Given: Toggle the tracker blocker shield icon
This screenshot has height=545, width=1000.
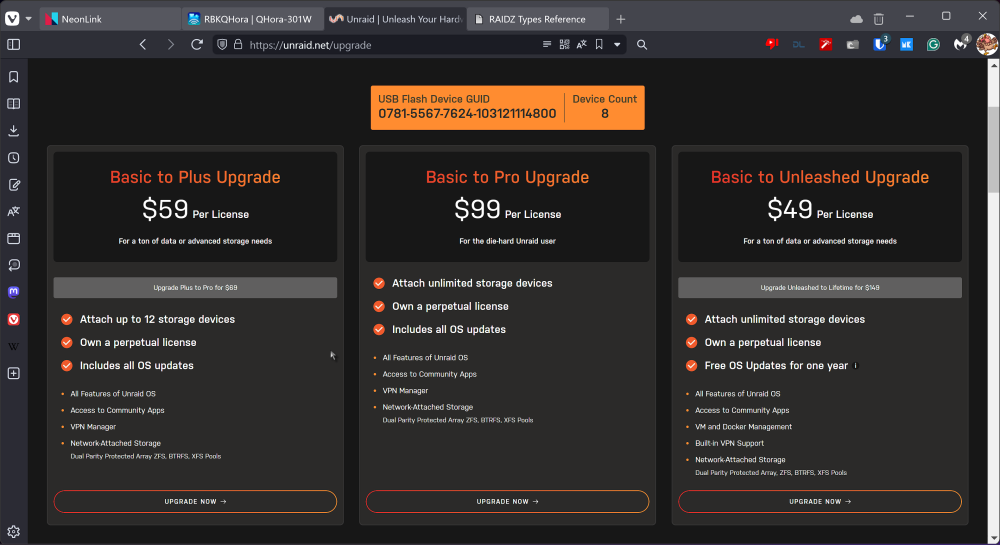Looking at the screenshot, I should [x=222, y=45].
